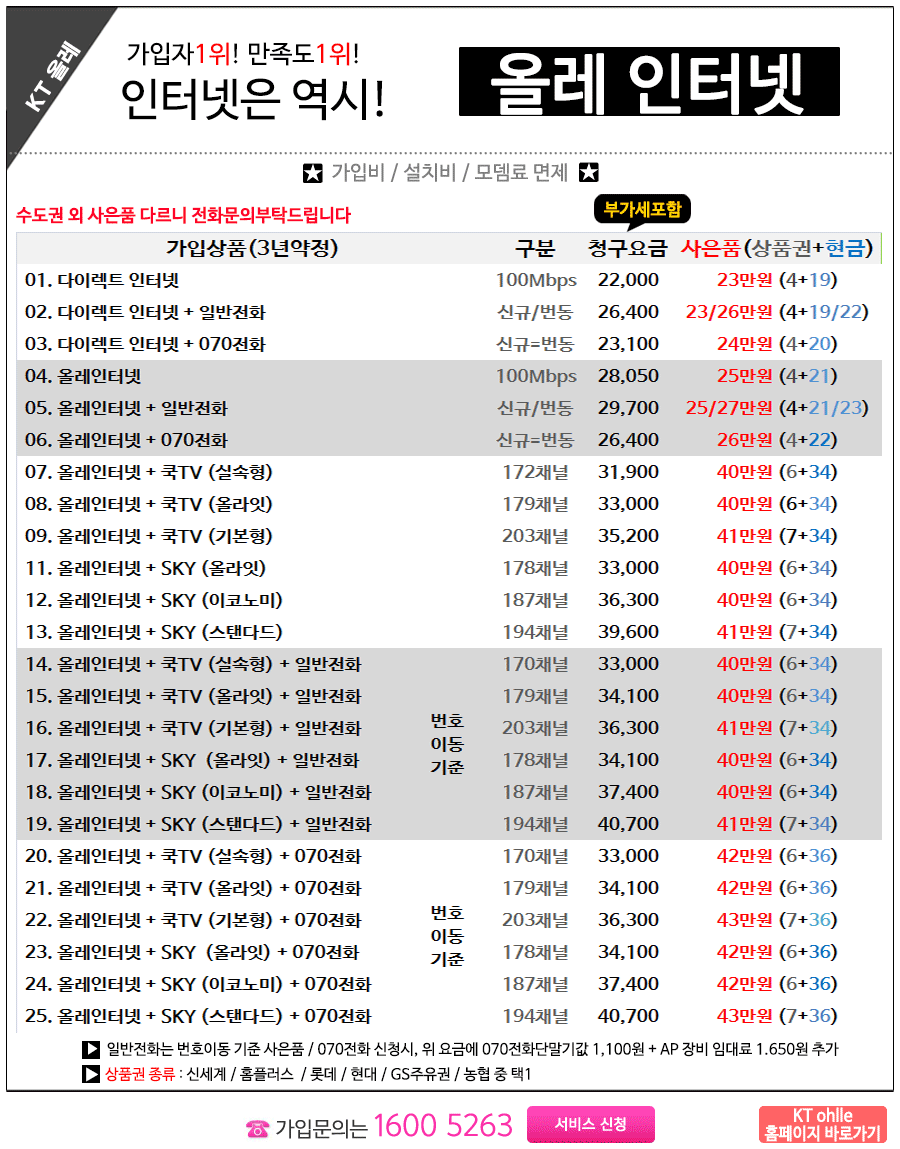
Task: Select row 01. 다이렉트 인터넷
Action: (x=102, y=280)
